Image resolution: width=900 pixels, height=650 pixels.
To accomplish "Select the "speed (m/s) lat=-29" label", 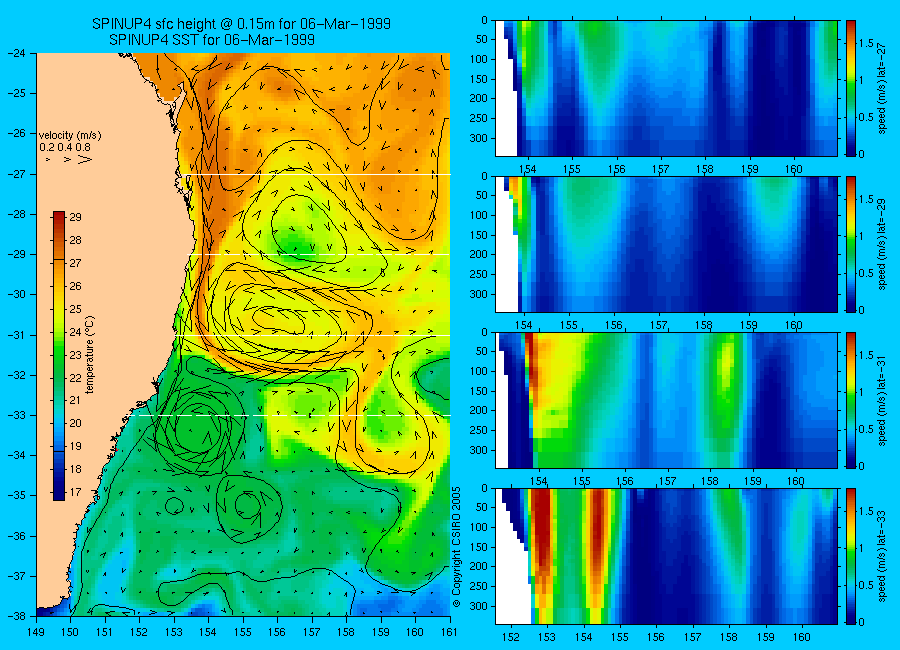I will [x=882, y=244].
